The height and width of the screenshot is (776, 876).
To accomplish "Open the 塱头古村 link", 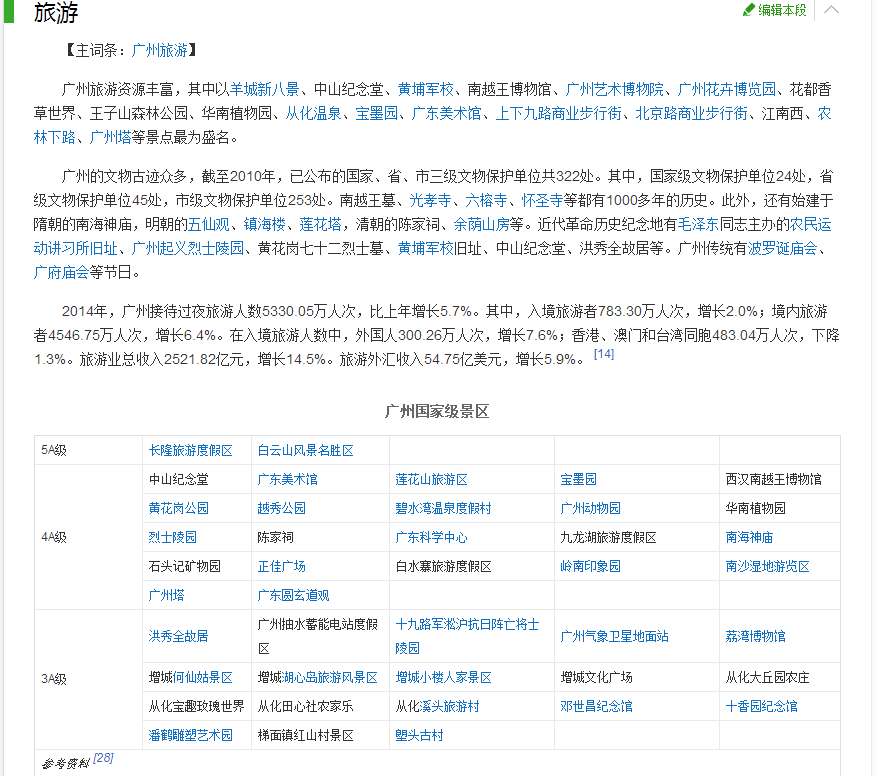I will click(420, 736).
